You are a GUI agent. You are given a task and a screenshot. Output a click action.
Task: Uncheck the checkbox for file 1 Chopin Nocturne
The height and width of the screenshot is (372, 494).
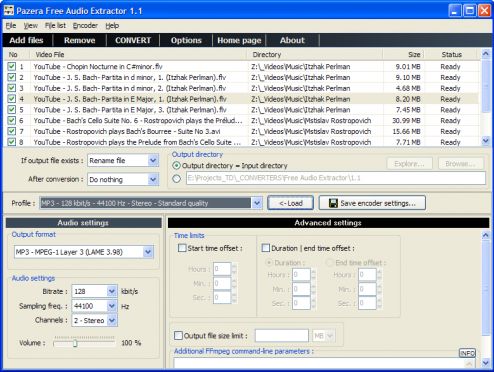point(12,67)
